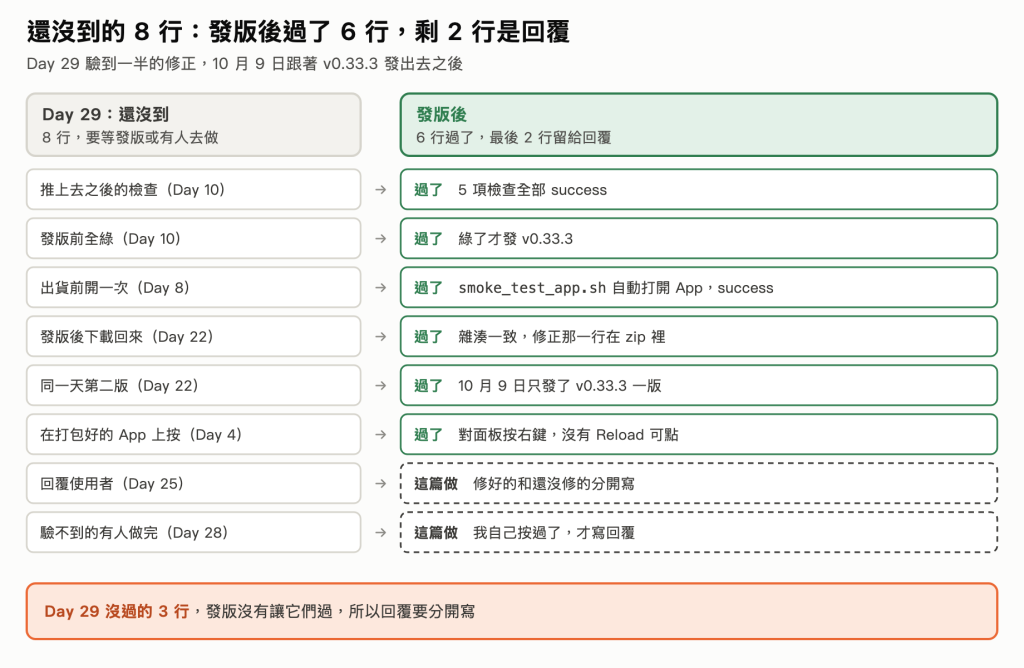Click the result "綠了才發 v0.33.3"
Image resolution: width=1024 pixels, height=668 pixels.
coord(699,238)
